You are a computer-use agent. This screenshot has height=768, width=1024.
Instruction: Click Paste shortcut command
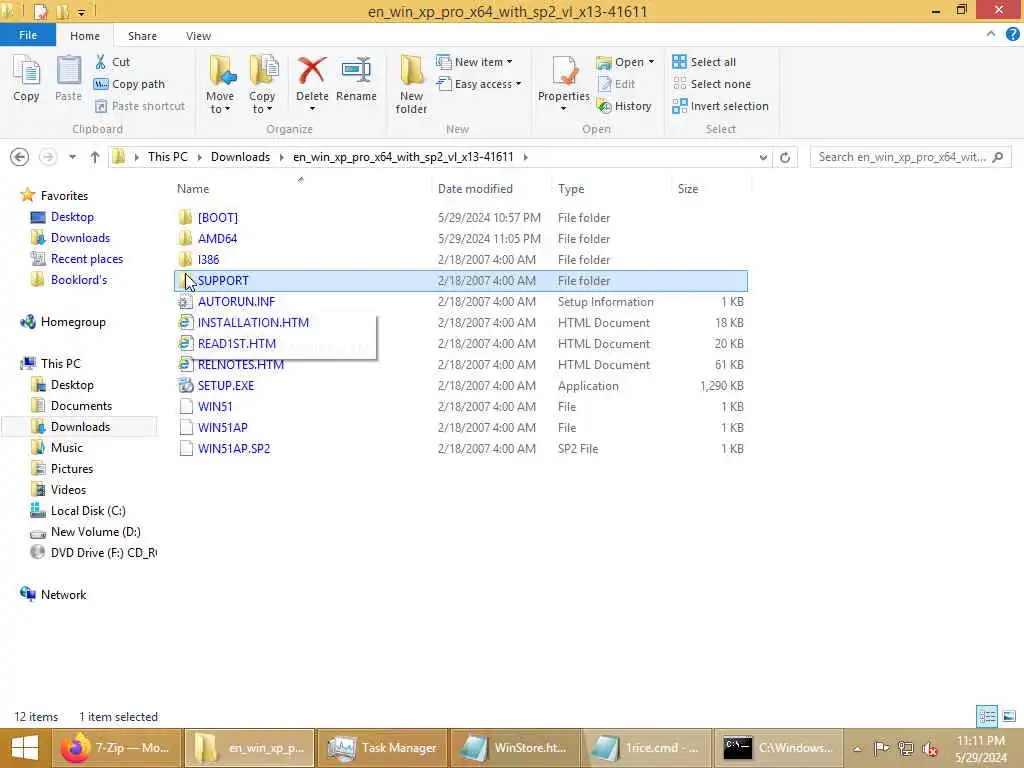140,106
